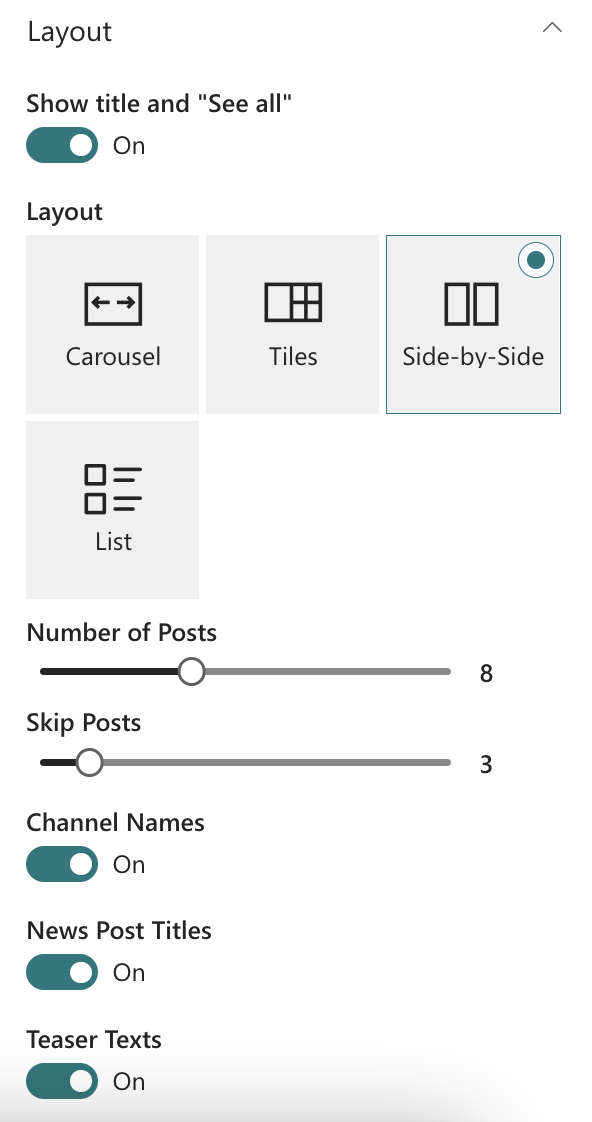Select the Carousel layout icon
Screen dimensions: 592x1122
point(113,303)
